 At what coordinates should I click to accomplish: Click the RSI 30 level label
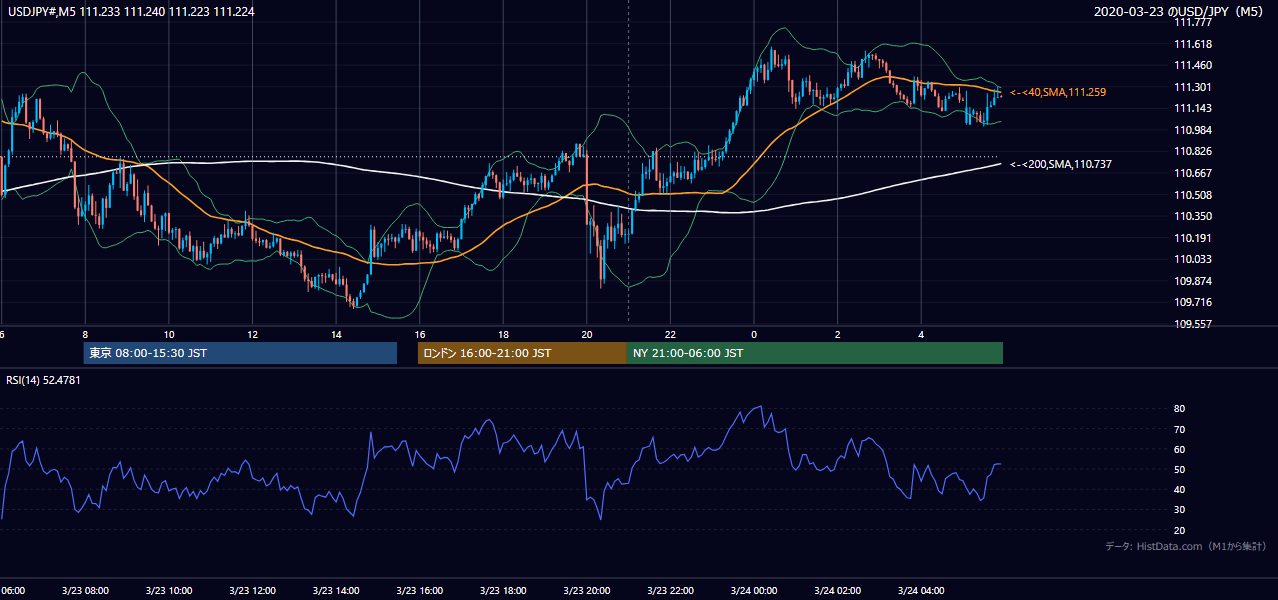pyautogui.click(x=1179, y=511)
